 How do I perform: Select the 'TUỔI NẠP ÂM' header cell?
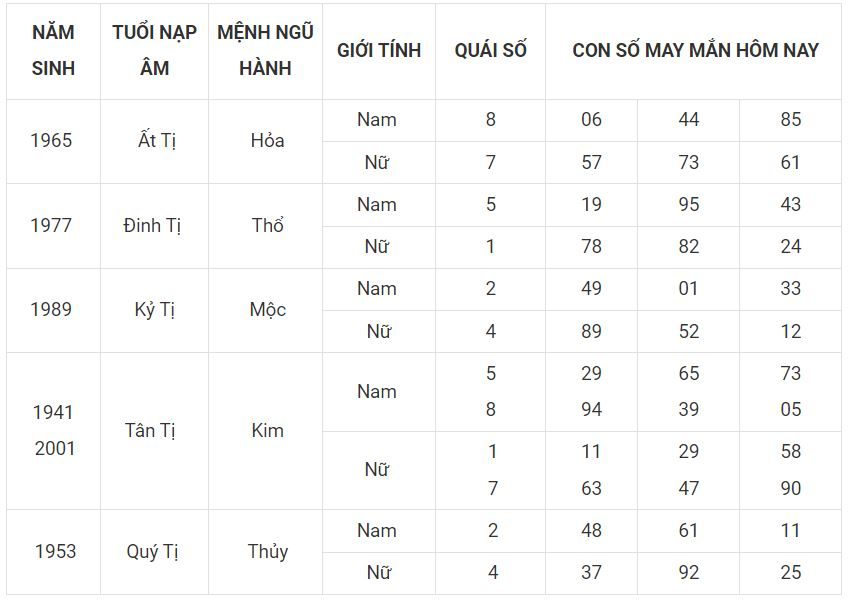tap(154, 50)
